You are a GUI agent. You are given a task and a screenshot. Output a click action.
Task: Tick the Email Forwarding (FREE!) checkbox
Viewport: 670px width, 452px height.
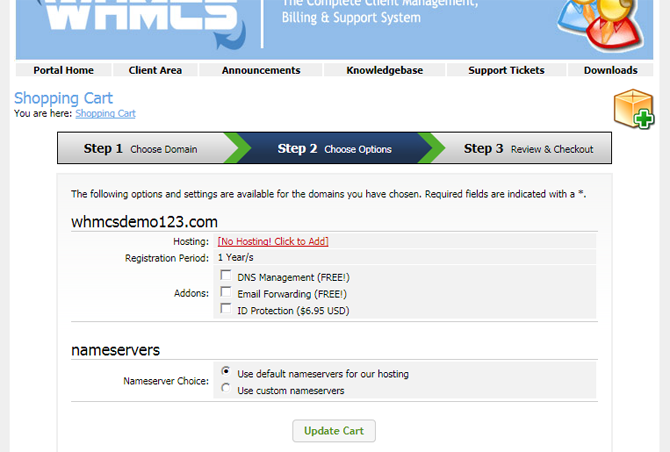226,292
